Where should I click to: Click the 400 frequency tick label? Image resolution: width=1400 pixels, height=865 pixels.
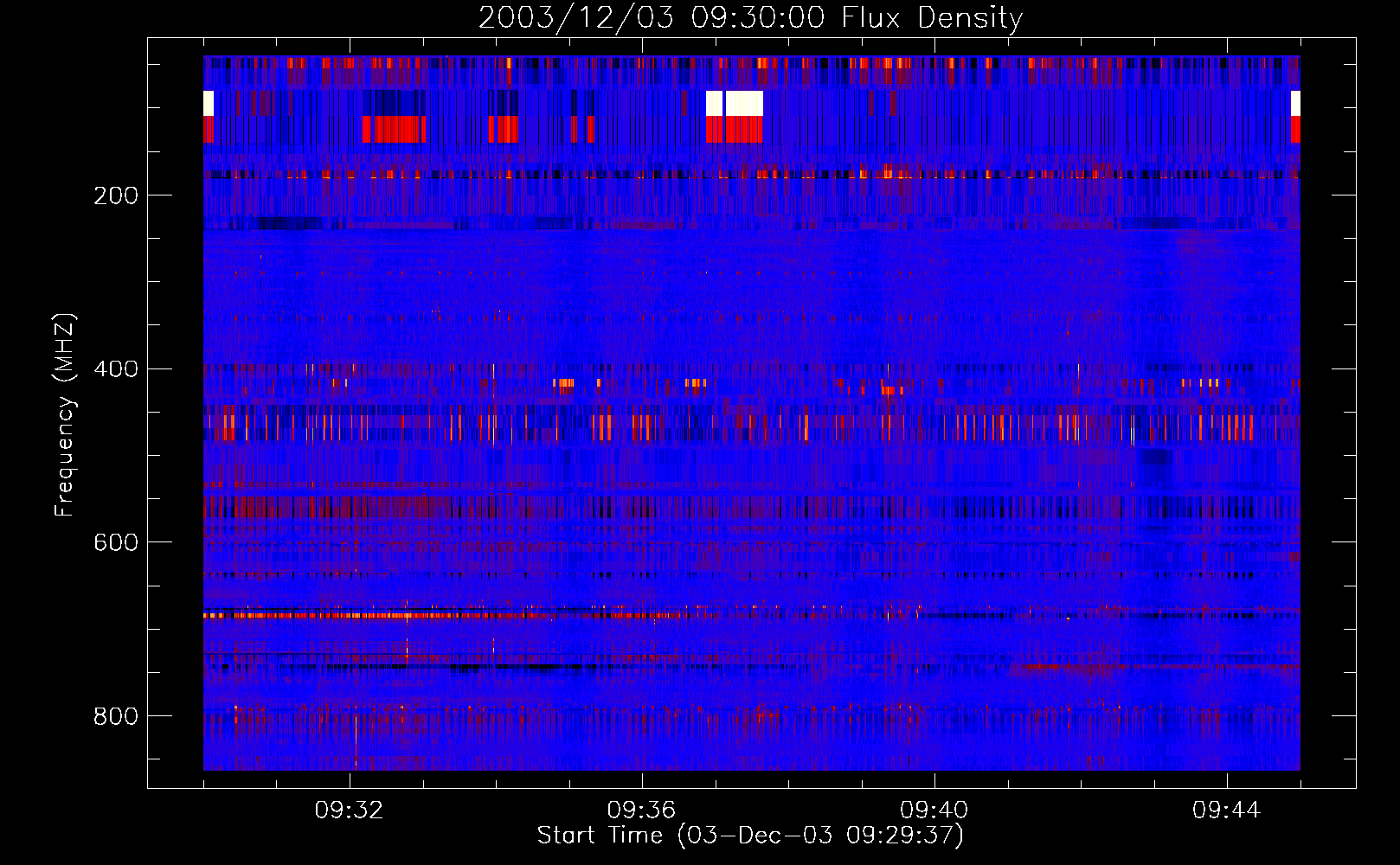pyautogui.click(x=116, y=369)
